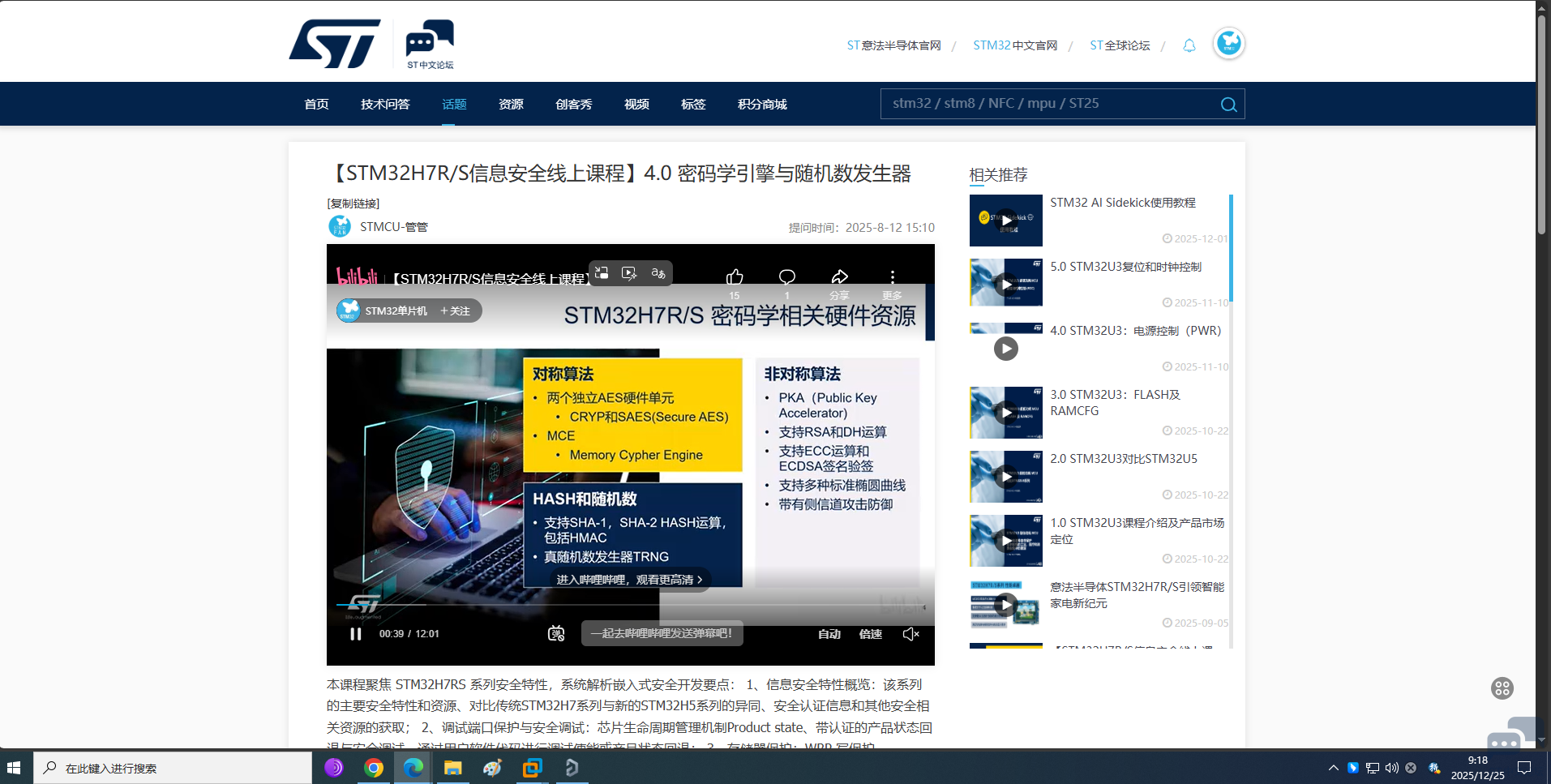Click Windows taskbar search box
The width and height of the screenshot is (1551, 784).
pyautogui.click(x=173, y=768)
